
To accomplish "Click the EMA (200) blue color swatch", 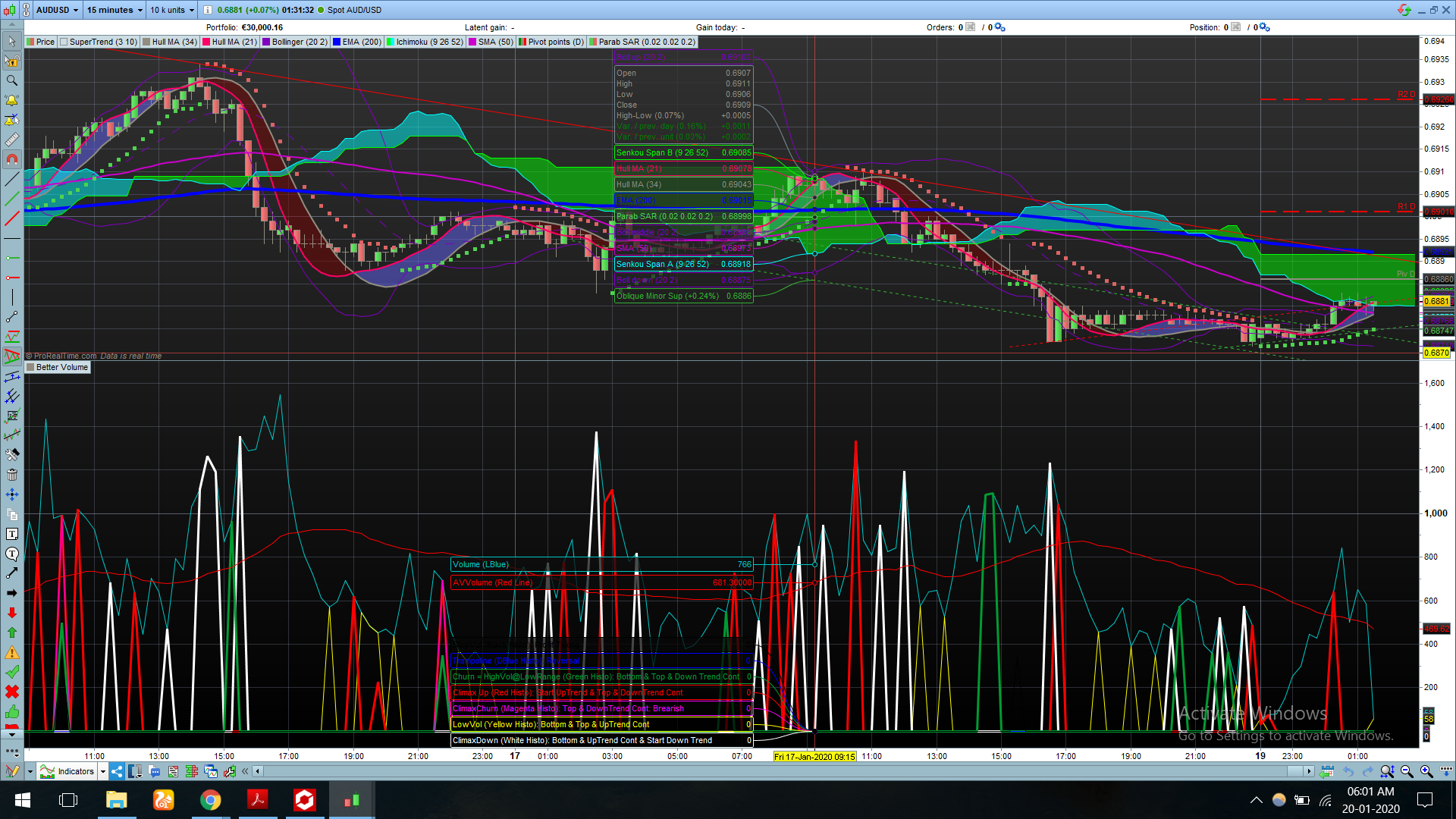I will click(337, 42).
